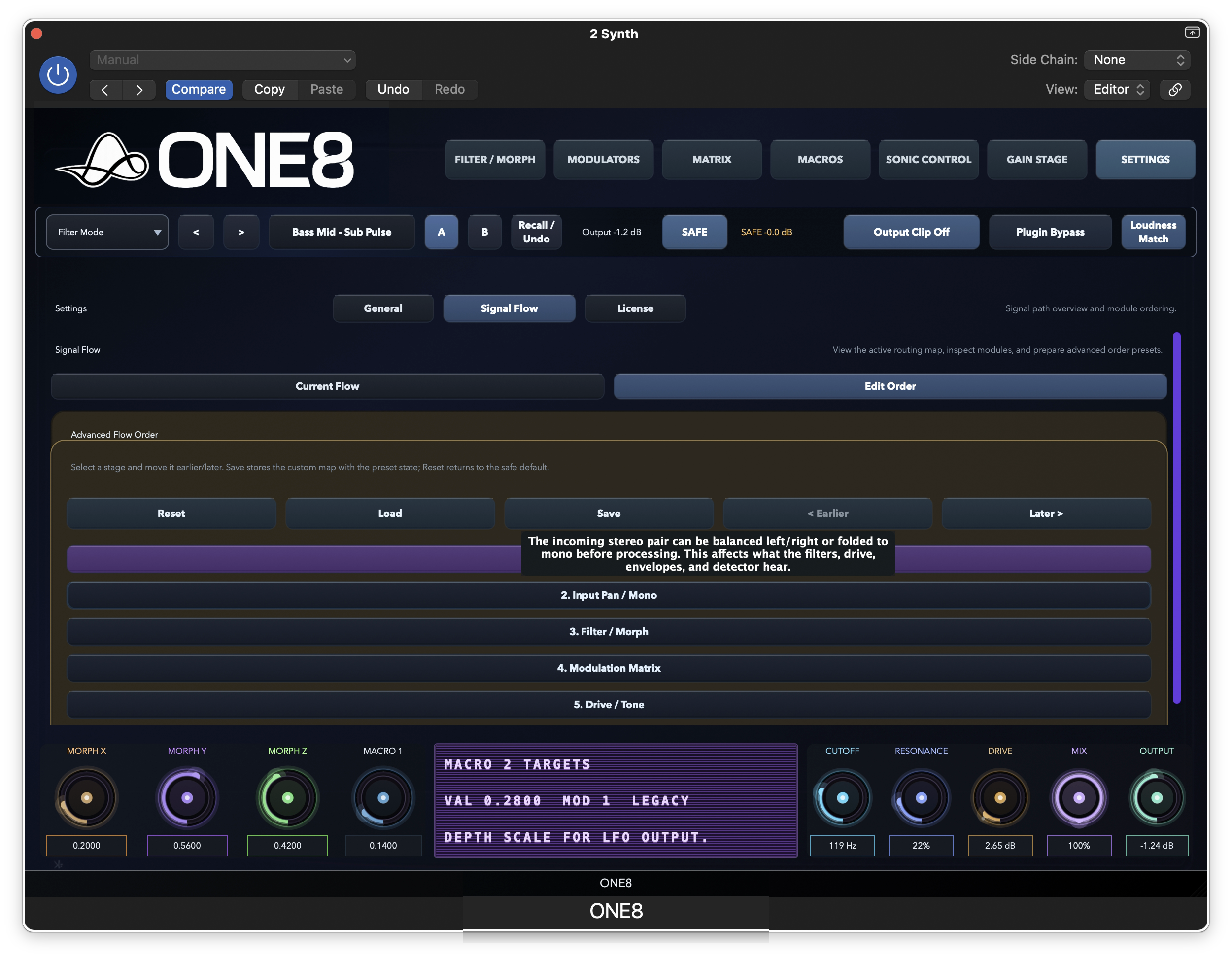Click the next filter mode '>' button
The width and height of the screenshot is (1232, 959).
click(x=241, y=232)
